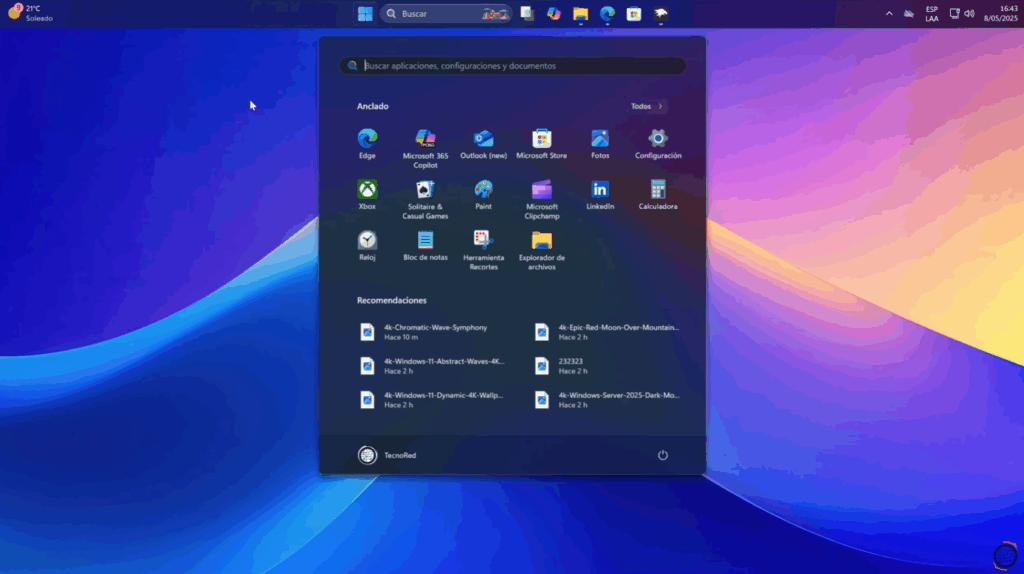The height and width of the screenshot is (574, 1024).
Task: Open recommended file 4k-Epic-Red-Moon-Over-Mountain
Action: [x=607, y=332]
